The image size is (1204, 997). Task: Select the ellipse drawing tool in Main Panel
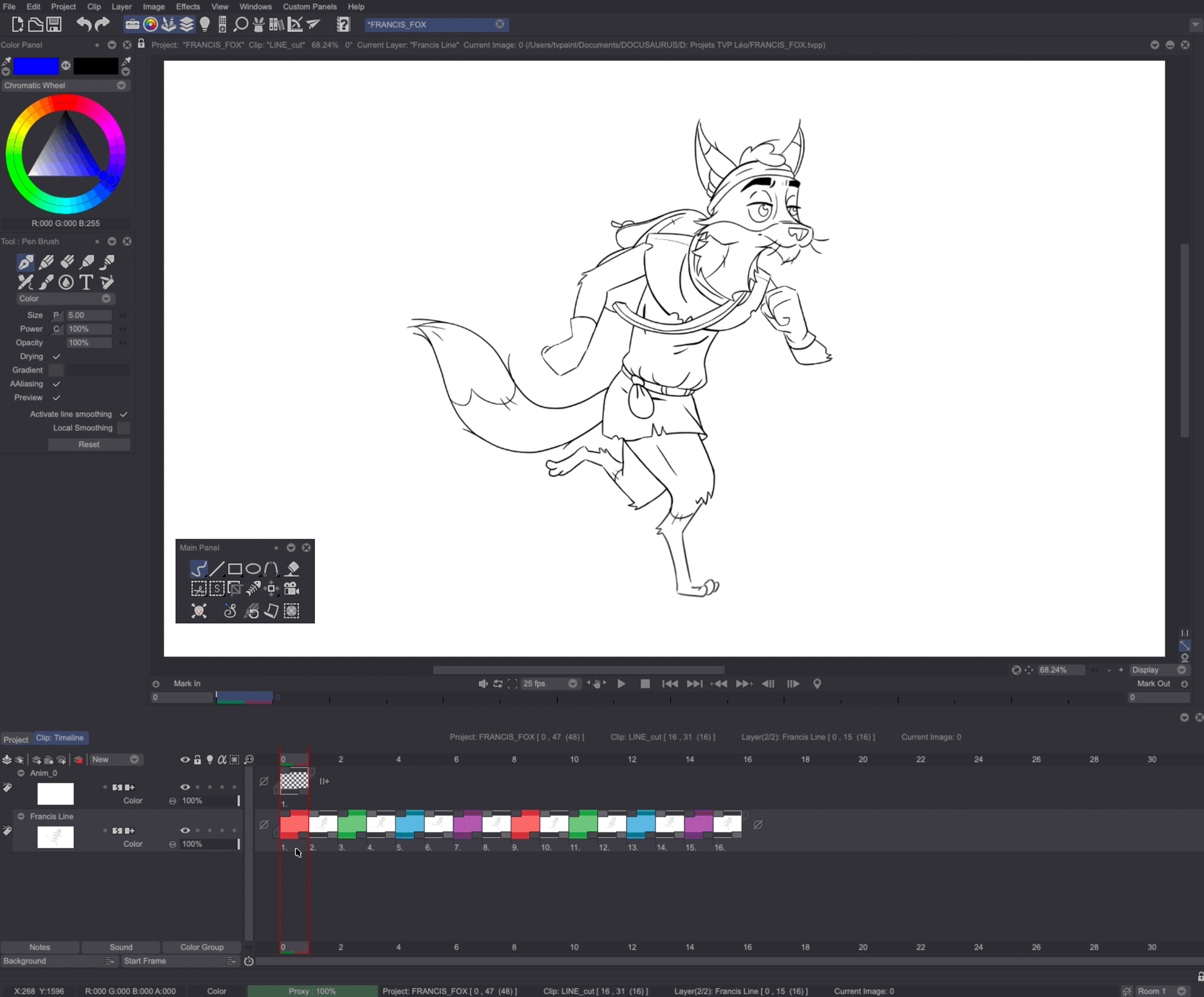[x=254, y=569]
